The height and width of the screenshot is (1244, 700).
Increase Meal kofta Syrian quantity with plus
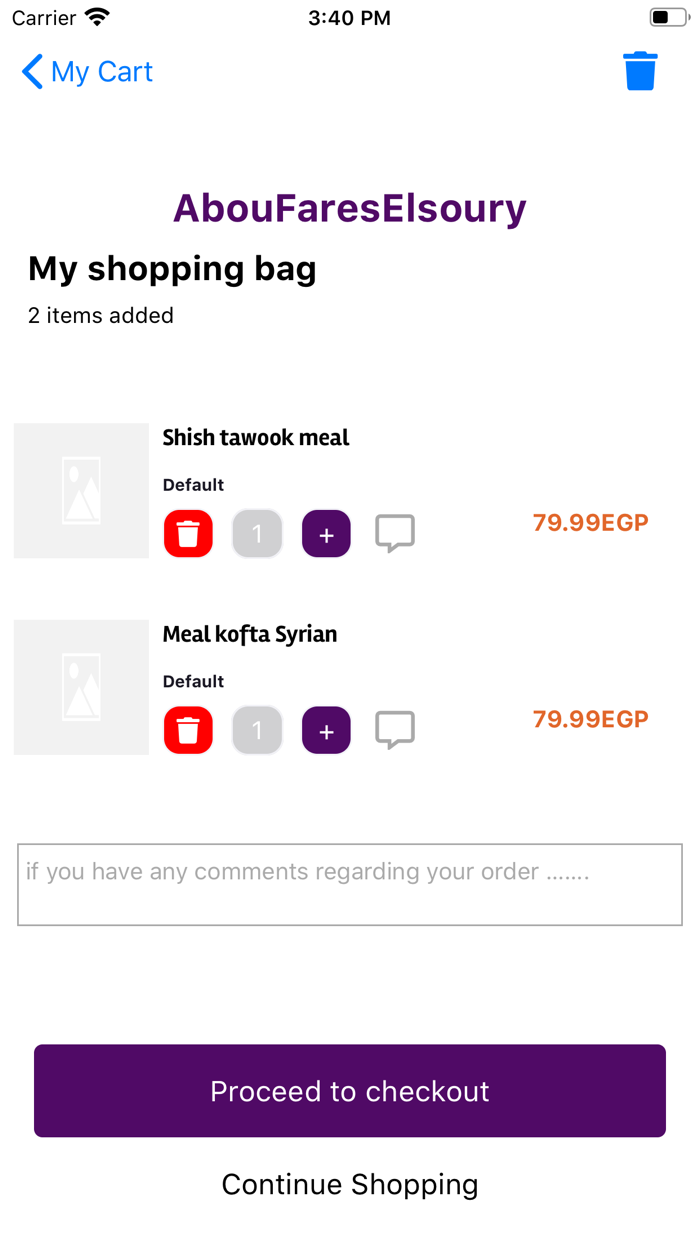point(326,731)
